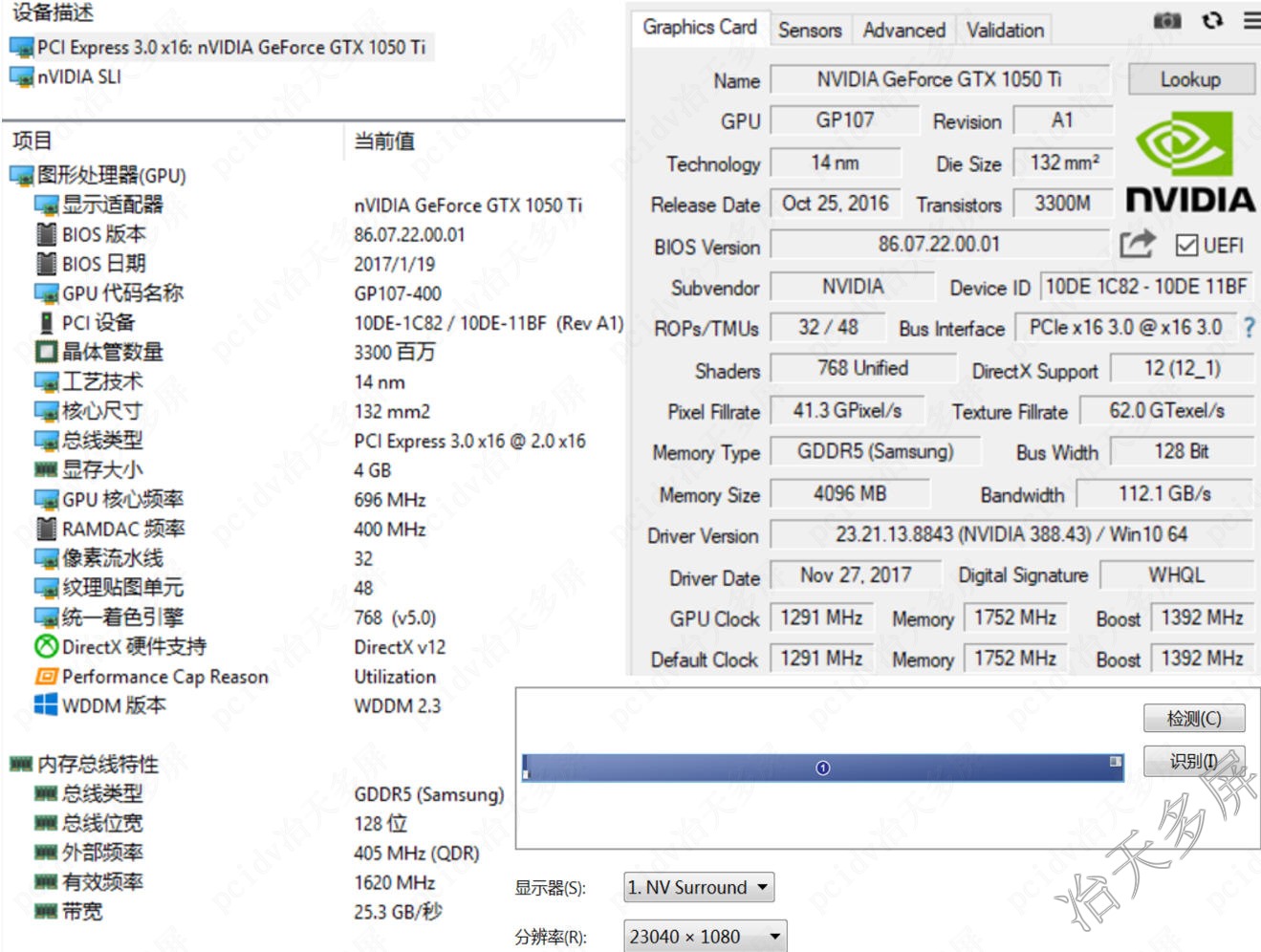The width and height of the screenshot is (1261, 952).
Task: Click the value "1620 MHz"
Action: coord(394,882)
